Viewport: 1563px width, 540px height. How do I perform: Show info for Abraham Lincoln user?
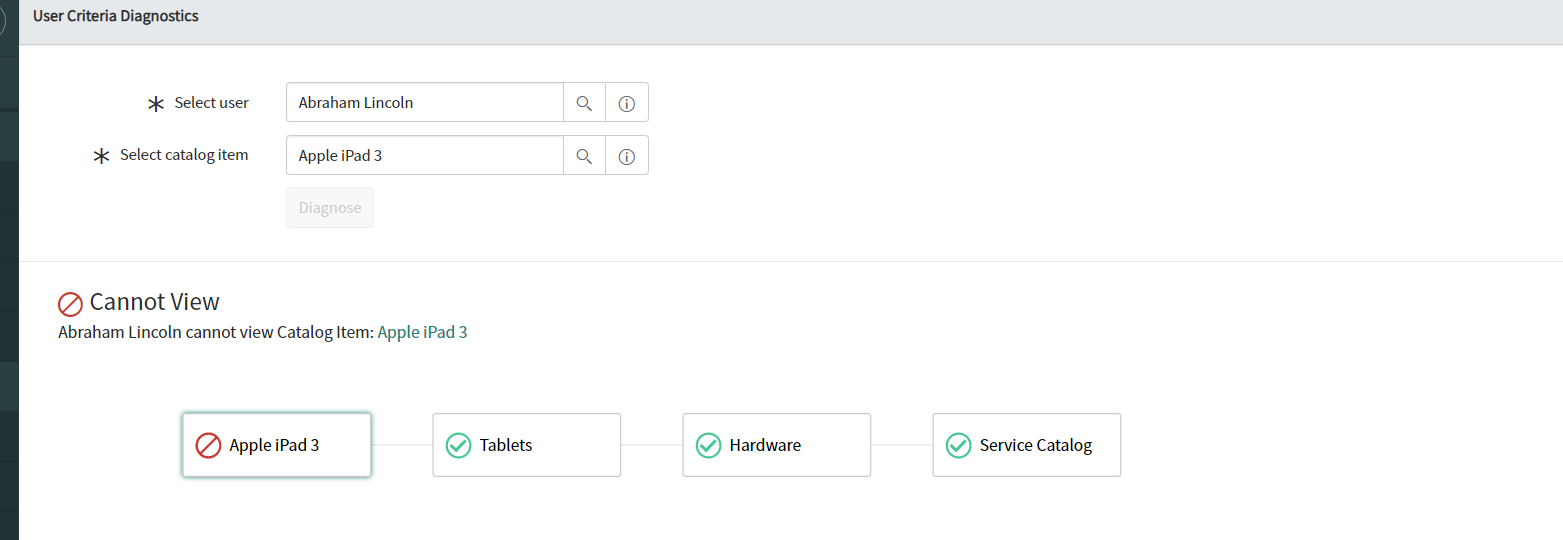point(627,102)
